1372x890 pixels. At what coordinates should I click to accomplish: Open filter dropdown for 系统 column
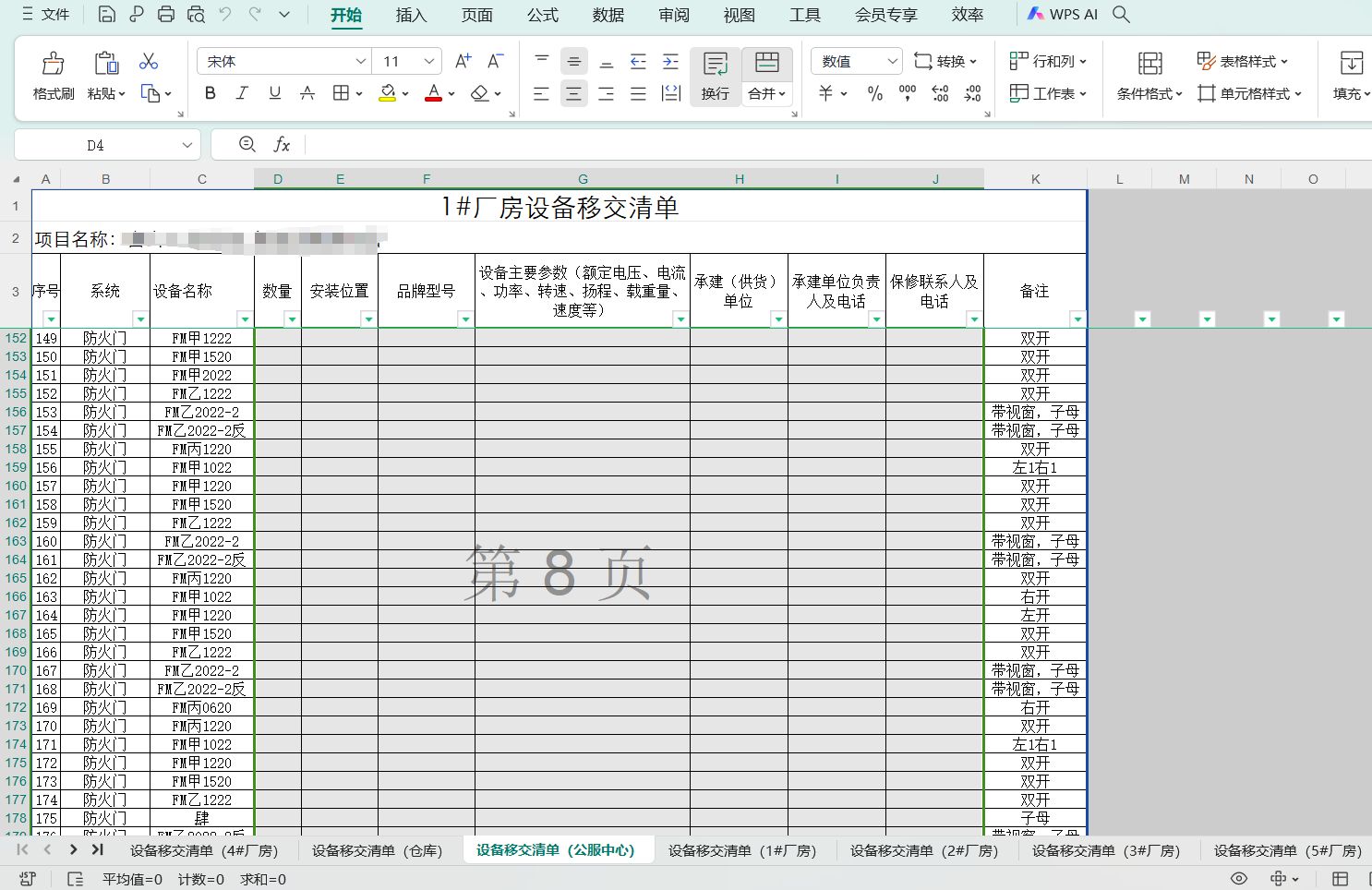(x=140, y=319)
